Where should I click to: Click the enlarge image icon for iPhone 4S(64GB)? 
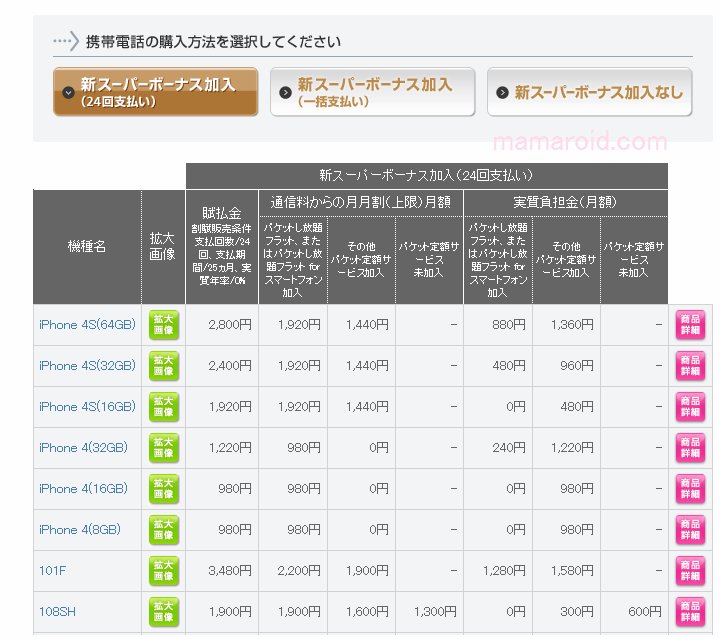click(x=163, y=325)
